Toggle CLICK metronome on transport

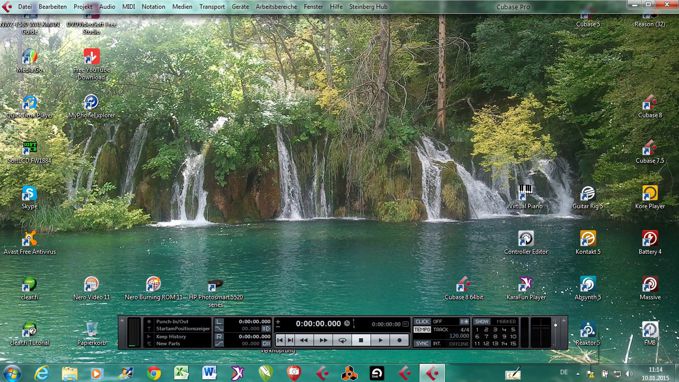click(422, 321)
